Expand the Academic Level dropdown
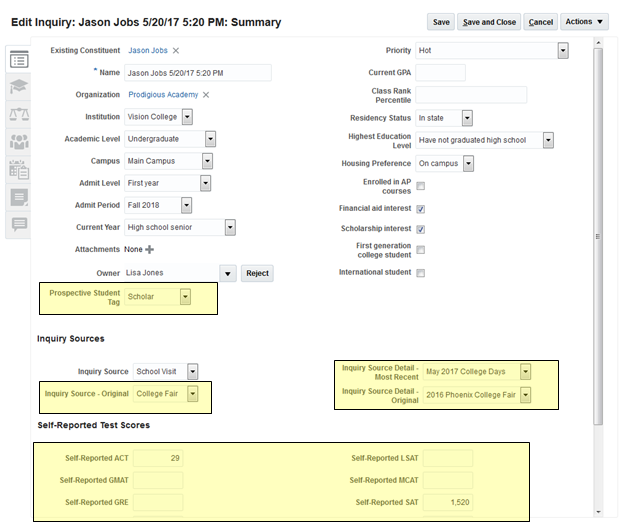619x525 pixels. 210,139
